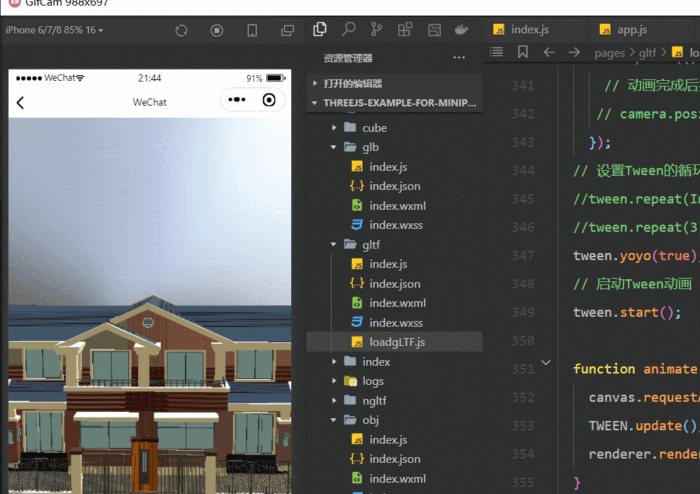This screenshot has height=494, width=700.
Task: Click the bookmark icon in editor toolbar
Action: (x=522, y=52)
